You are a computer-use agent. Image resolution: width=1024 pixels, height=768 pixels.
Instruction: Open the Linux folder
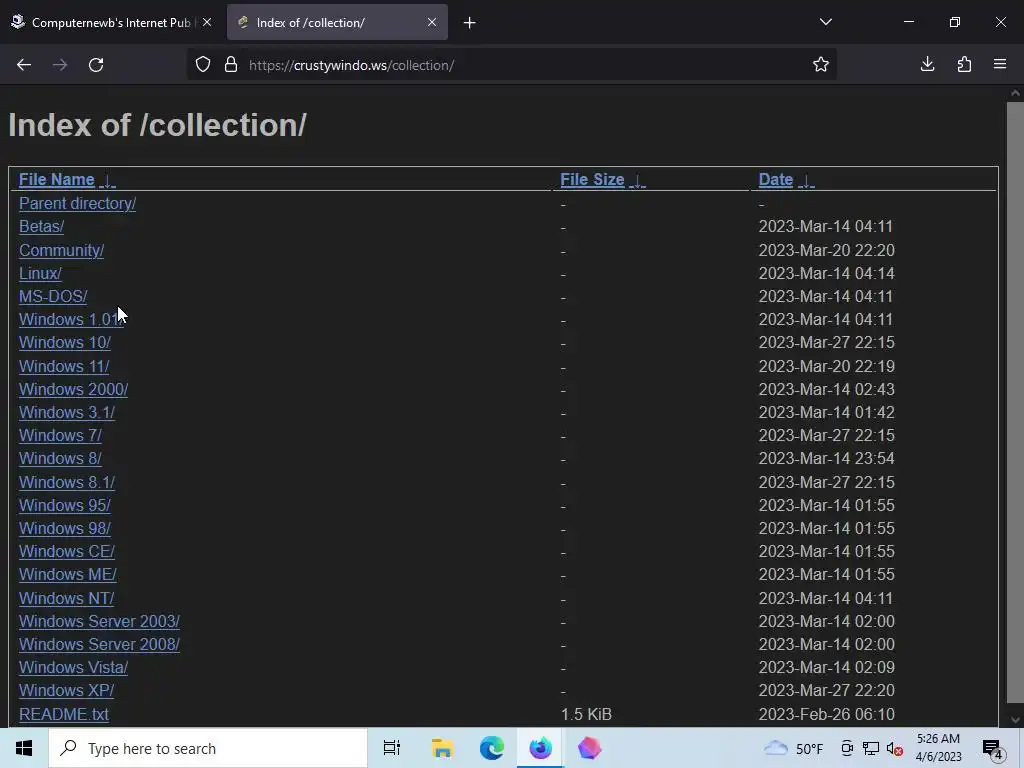(x=40, y=273)
